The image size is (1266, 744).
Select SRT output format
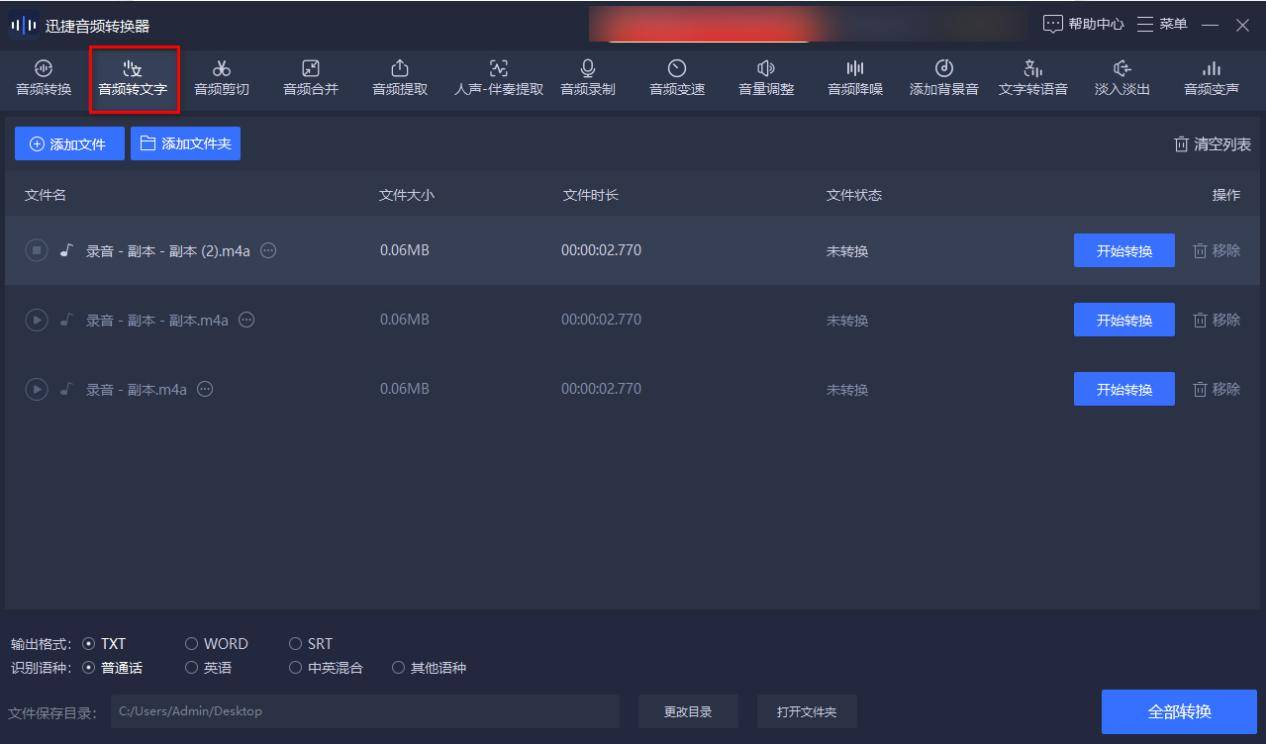(x=311, y=644)
